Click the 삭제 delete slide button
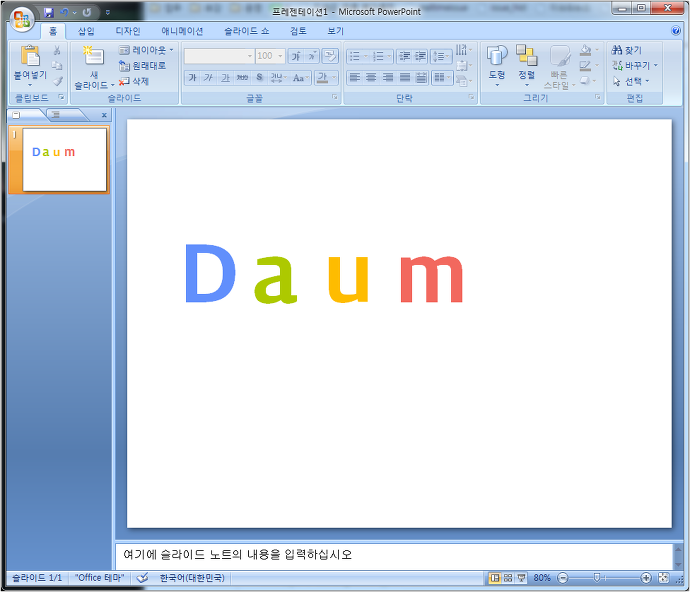 point(134,81)
